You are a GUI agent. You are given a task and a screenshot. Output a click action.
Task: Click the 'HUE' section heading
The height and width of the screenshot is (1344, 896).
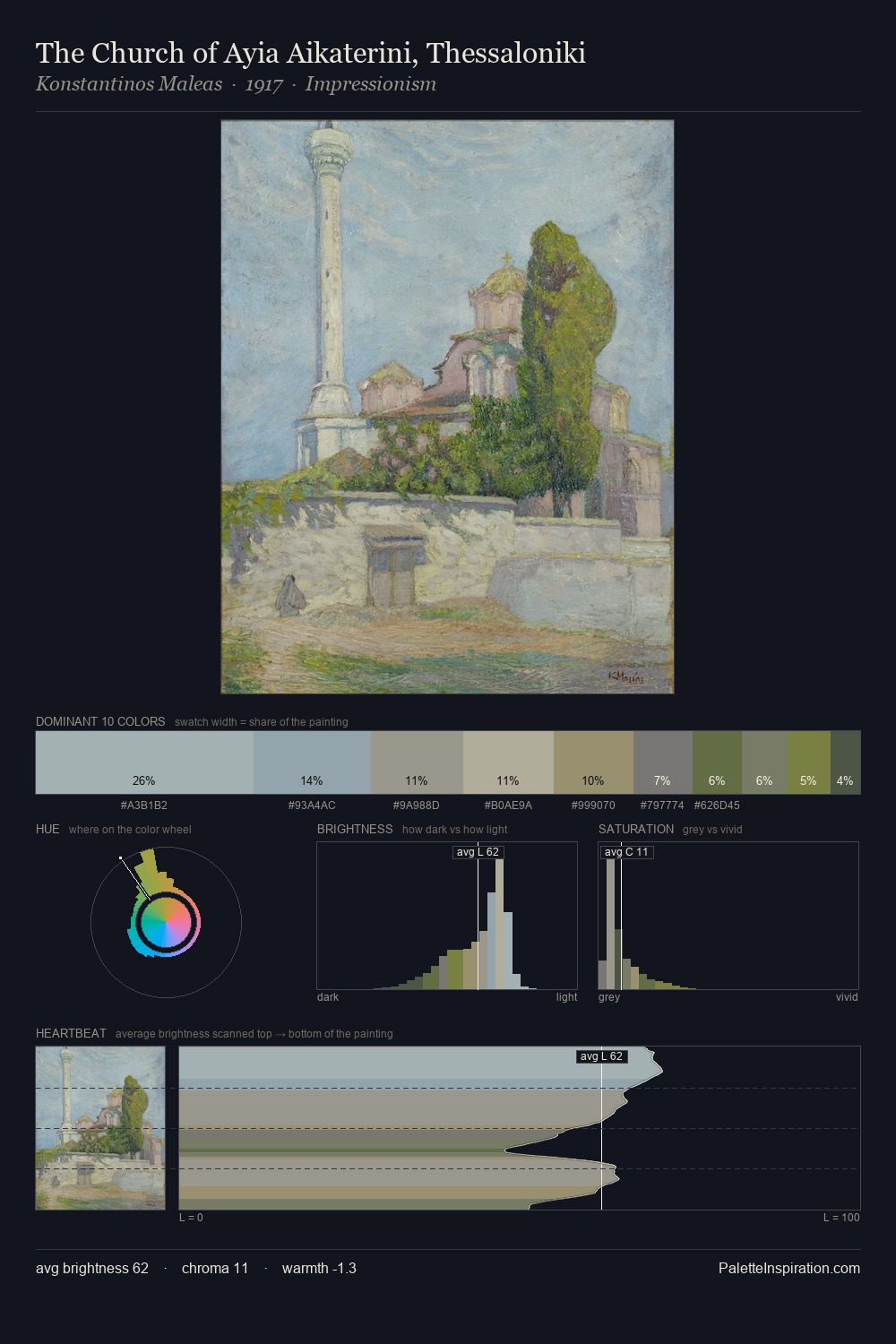[x=47, y=829]
